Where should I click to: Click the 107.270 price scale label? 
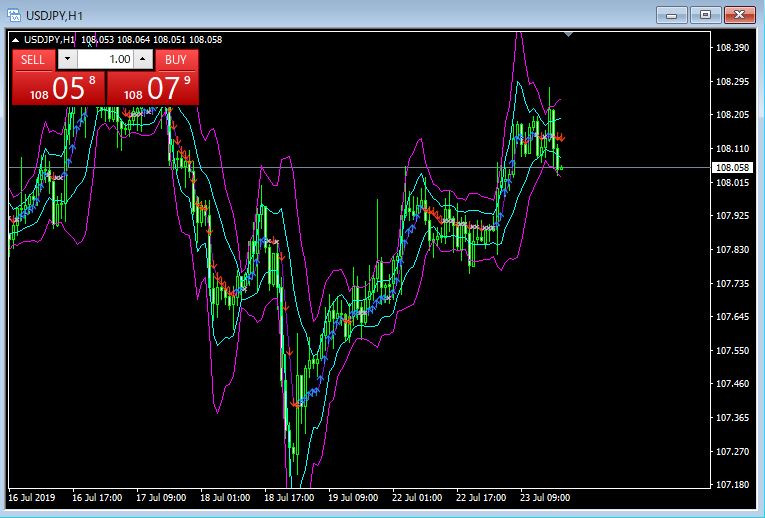(x=732, y=452)
